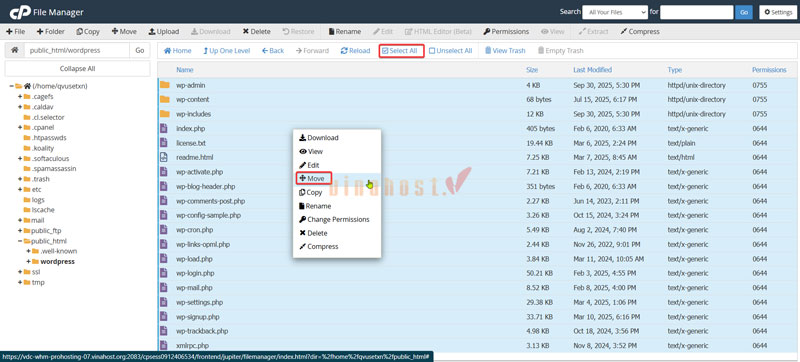
Task: Sort by the Permissions column header
Action: 769,70
